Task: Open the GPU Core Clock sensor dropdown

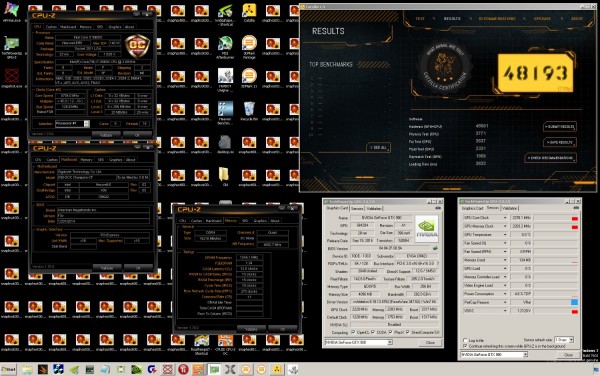Action: tap(505, 218)
